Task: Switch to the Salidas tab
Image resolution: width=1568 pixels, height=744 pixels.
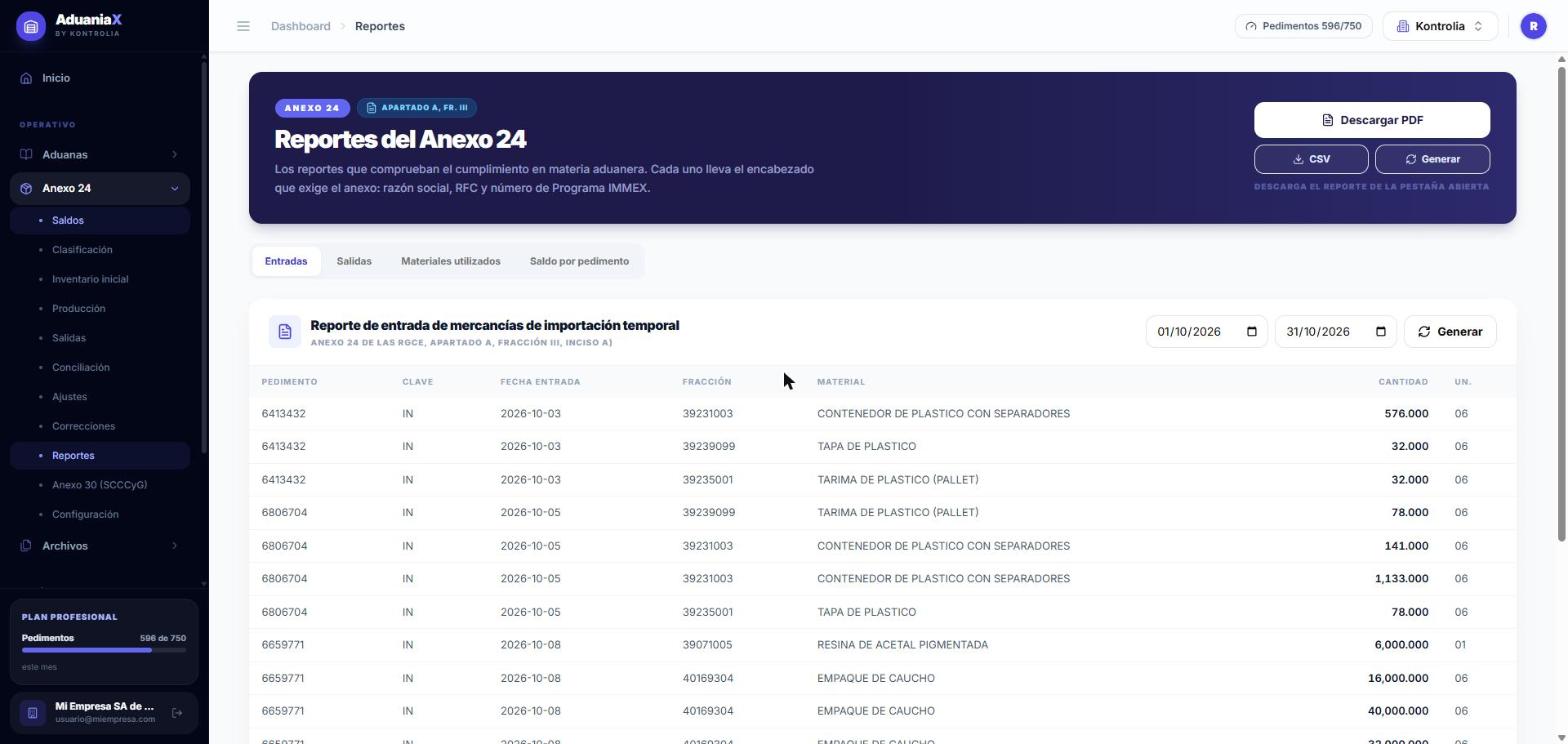Action: (354, 261)
